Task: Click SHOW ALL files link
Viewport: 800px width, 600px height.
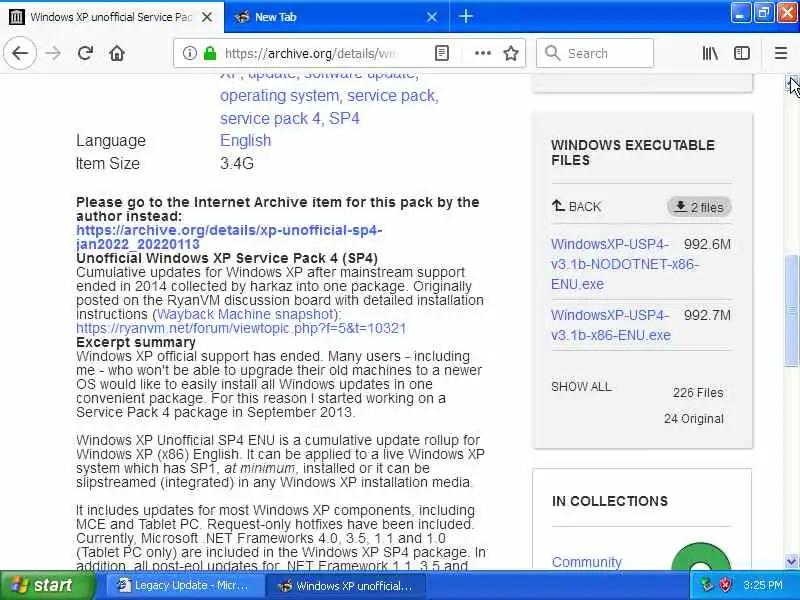Action: [x=581, y=386]
